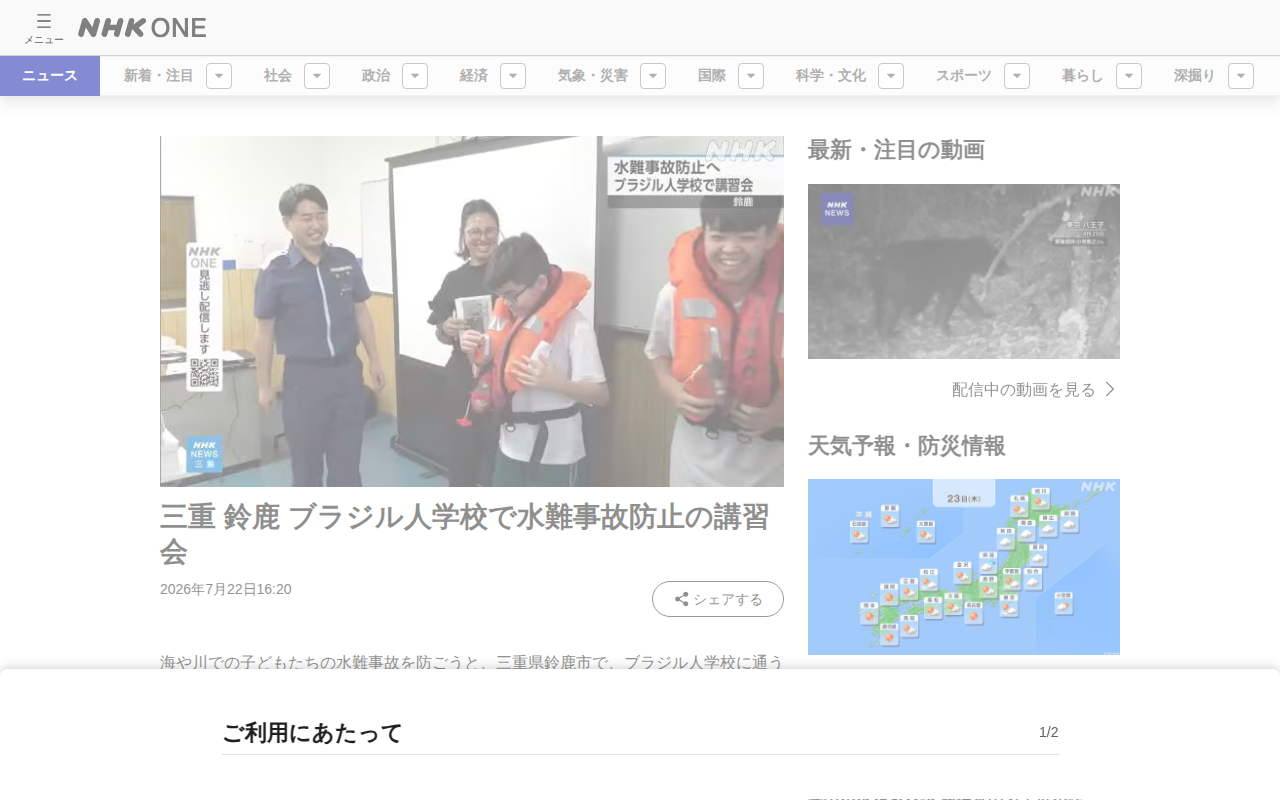This screenshot has width=1280, height=800.
Task: Open the 暮らし category
Action: (x=1083, y=76)
